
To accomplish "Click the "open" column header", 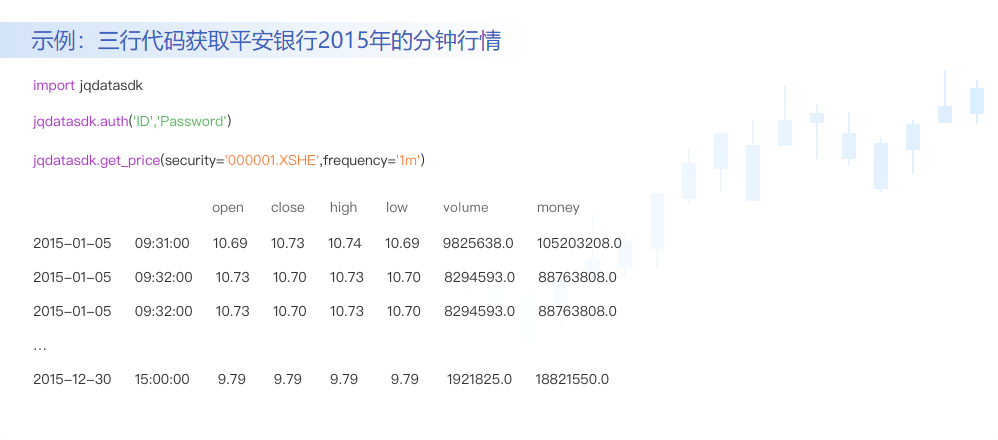I will pos(228,208).
